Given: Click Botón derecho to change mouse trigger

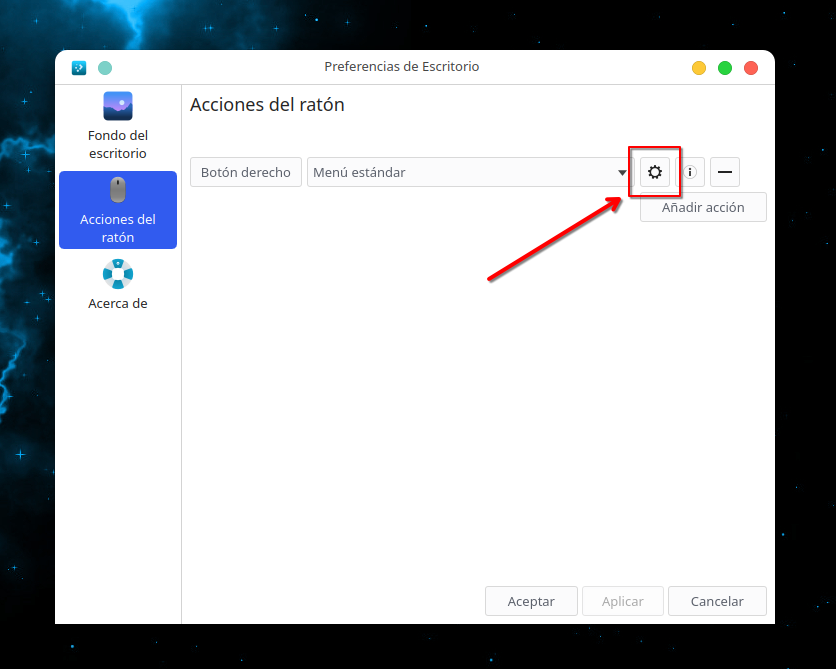Looking at the screenshot, I should [x=246, y=172].
